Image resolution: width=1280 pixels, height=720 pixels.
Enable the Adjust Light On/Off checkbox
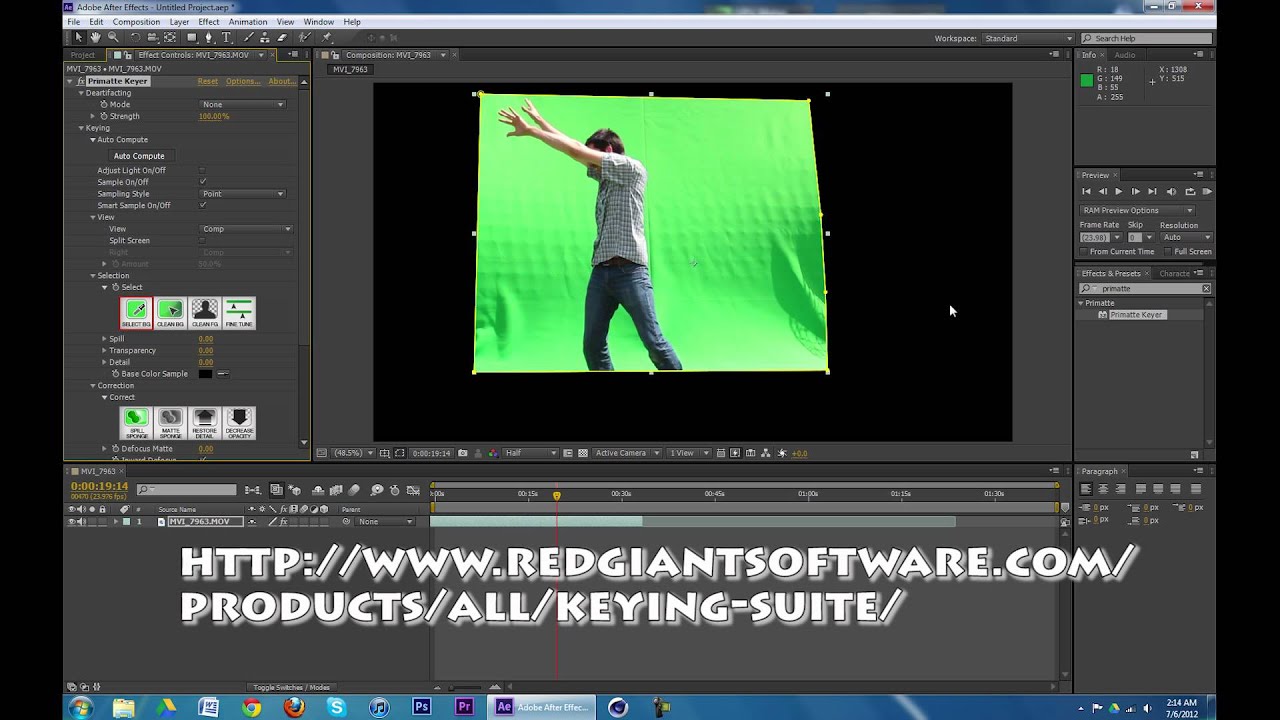(x=203, y=170)
